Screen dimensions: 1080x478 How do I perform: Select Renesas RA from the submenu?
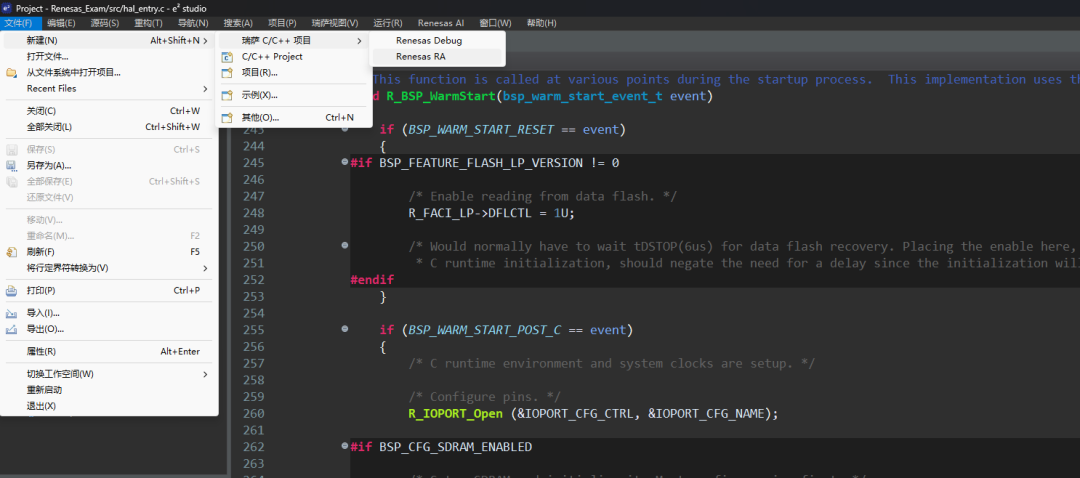coord(420,57)
